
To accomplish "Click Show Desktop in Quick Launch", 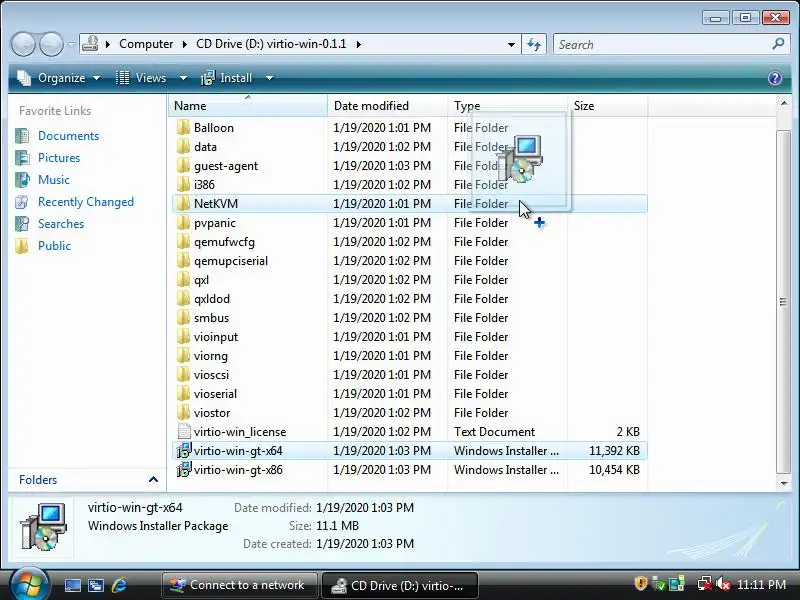I will coord(72,585).
